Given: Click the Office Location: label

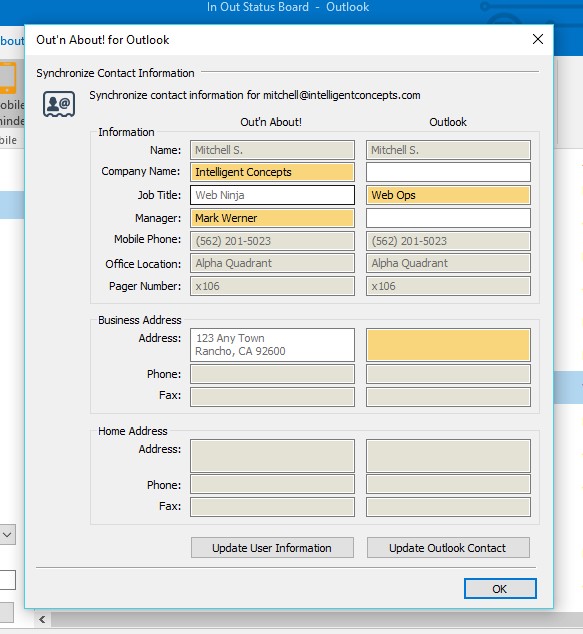Looking at the screenshot, I should (143, 264).
